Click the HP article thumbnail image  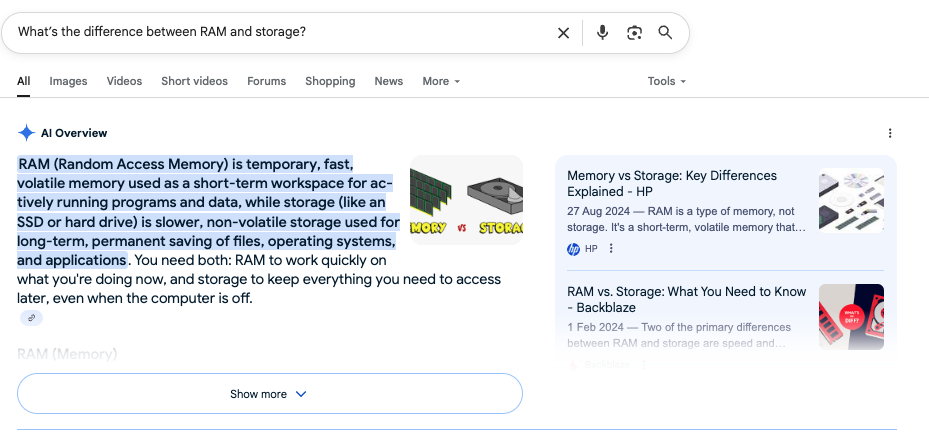pos(851,200)
